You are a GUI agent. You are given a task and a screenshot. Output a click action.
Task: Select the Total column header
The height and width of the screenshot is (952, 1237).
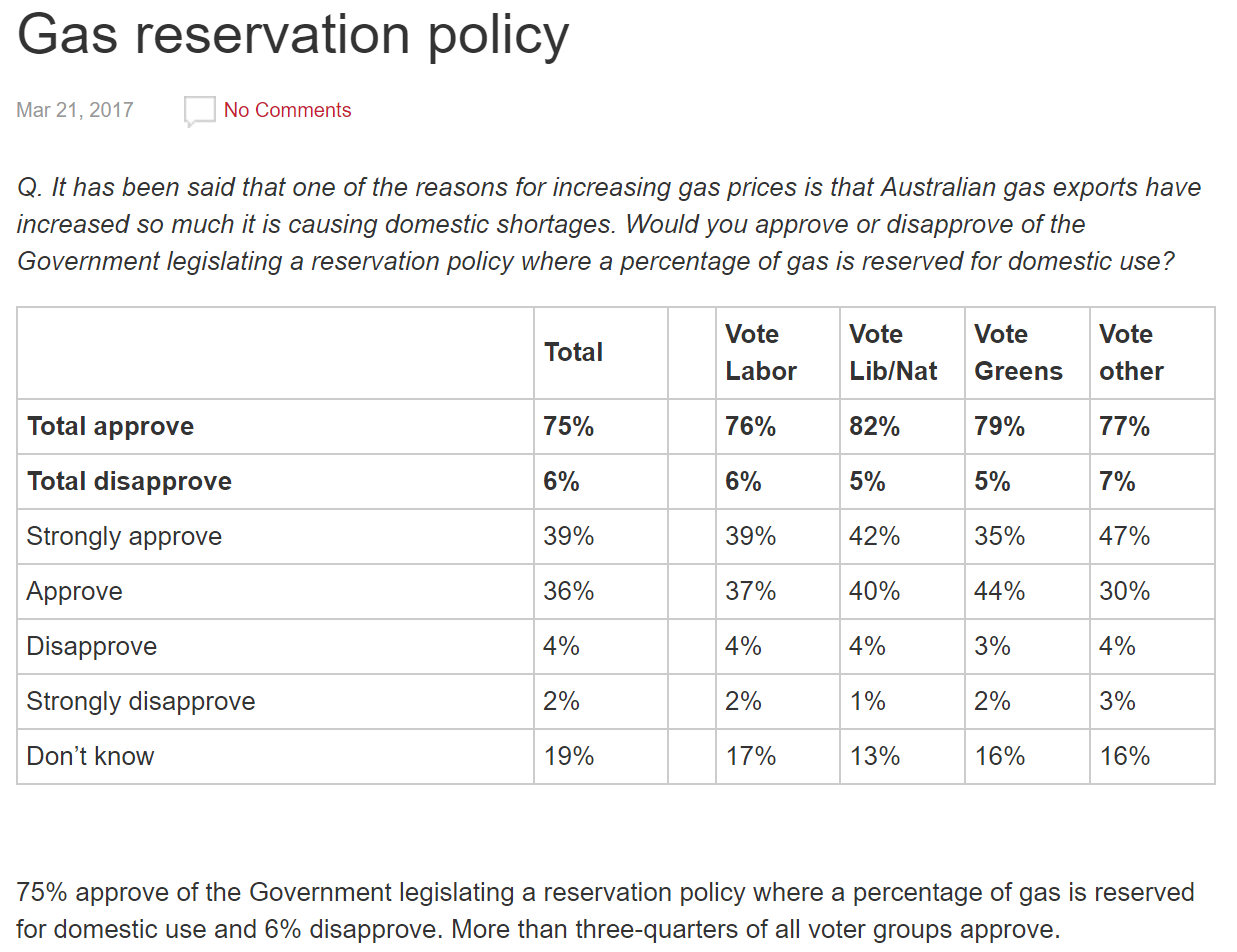573,352
